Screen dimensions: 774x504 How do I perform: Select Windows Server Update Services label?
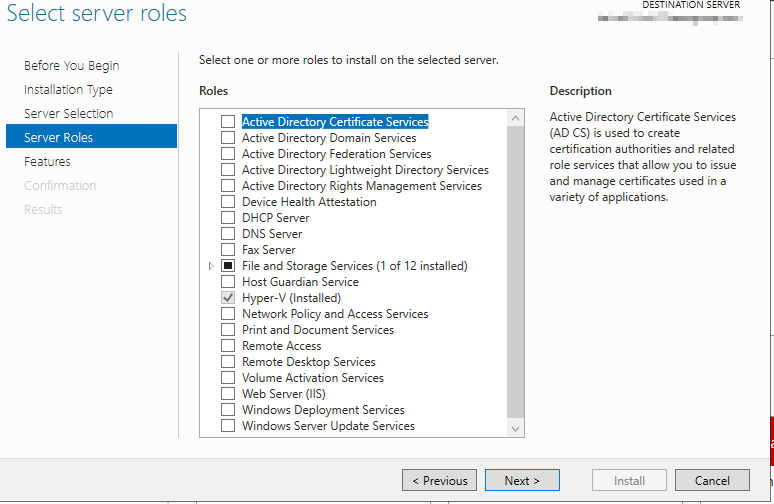[x=328, y=426]
